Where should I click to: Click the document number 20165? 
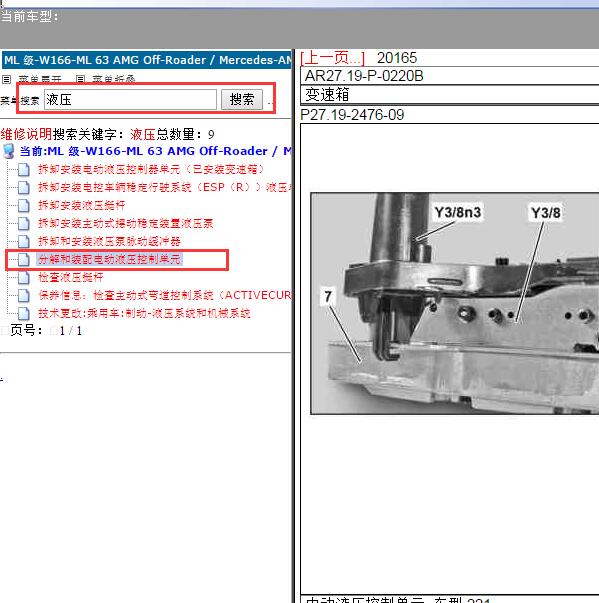point(397,58)
